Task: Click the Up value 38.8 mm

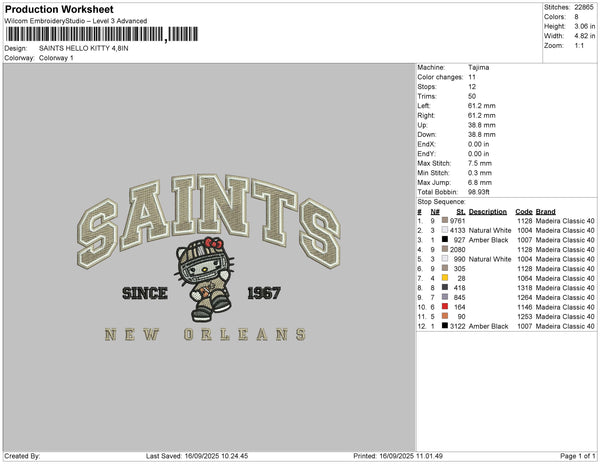Action: tap(481, 125)
